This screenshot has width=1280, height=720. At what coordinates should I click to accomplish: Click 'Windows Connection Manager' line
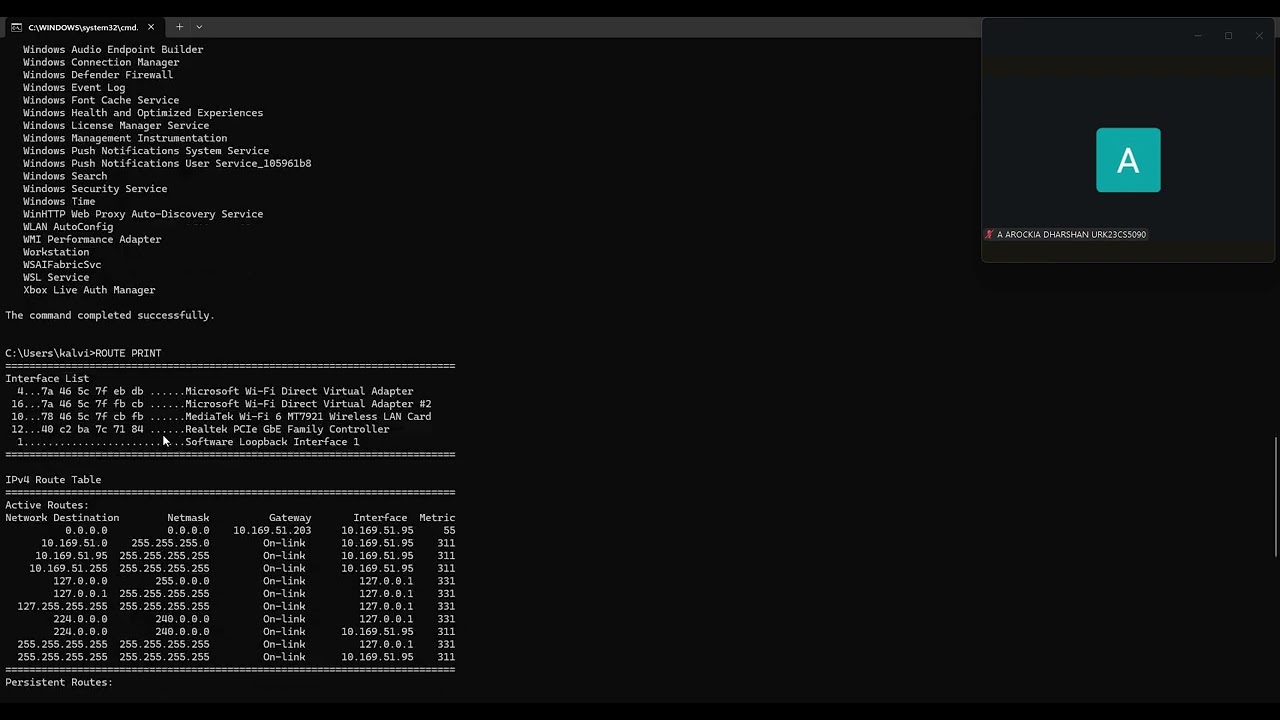[x=101, y=62]
